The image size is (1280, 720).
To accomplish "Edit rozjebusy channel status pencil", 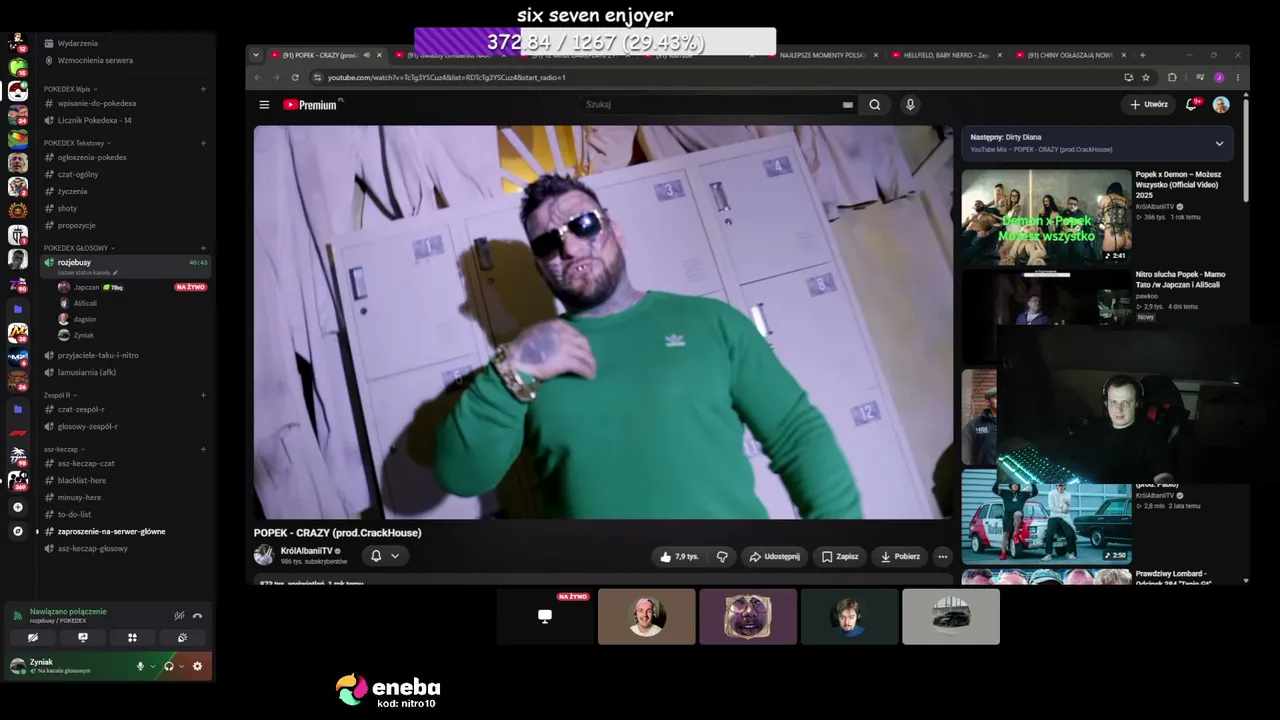I will (115, 273).
